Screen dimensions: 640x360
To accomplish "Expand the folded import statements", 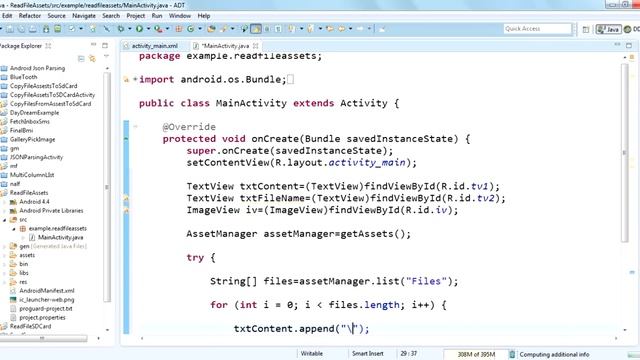I will (x=135, y=79).
